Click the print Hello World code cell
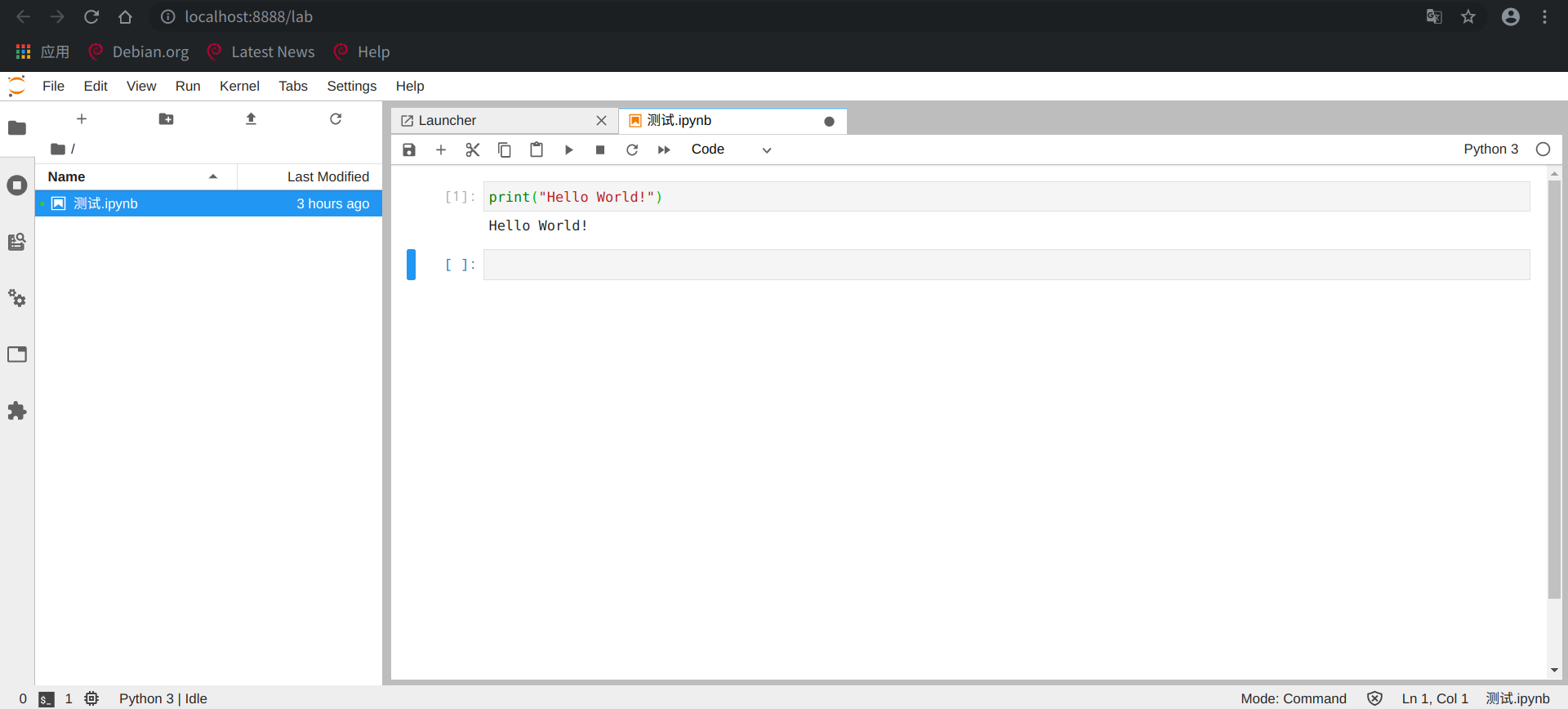 pos(1006,197)
